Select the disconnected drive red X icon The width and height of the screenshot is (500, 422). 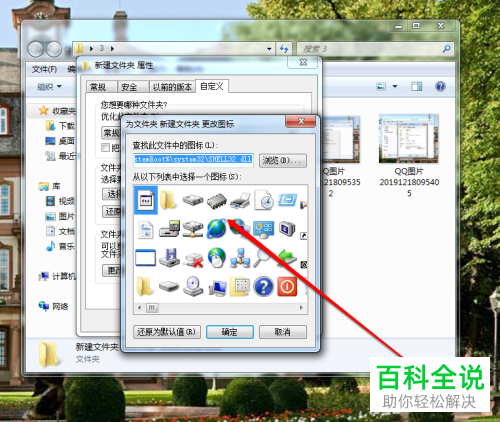pos(193,260)
